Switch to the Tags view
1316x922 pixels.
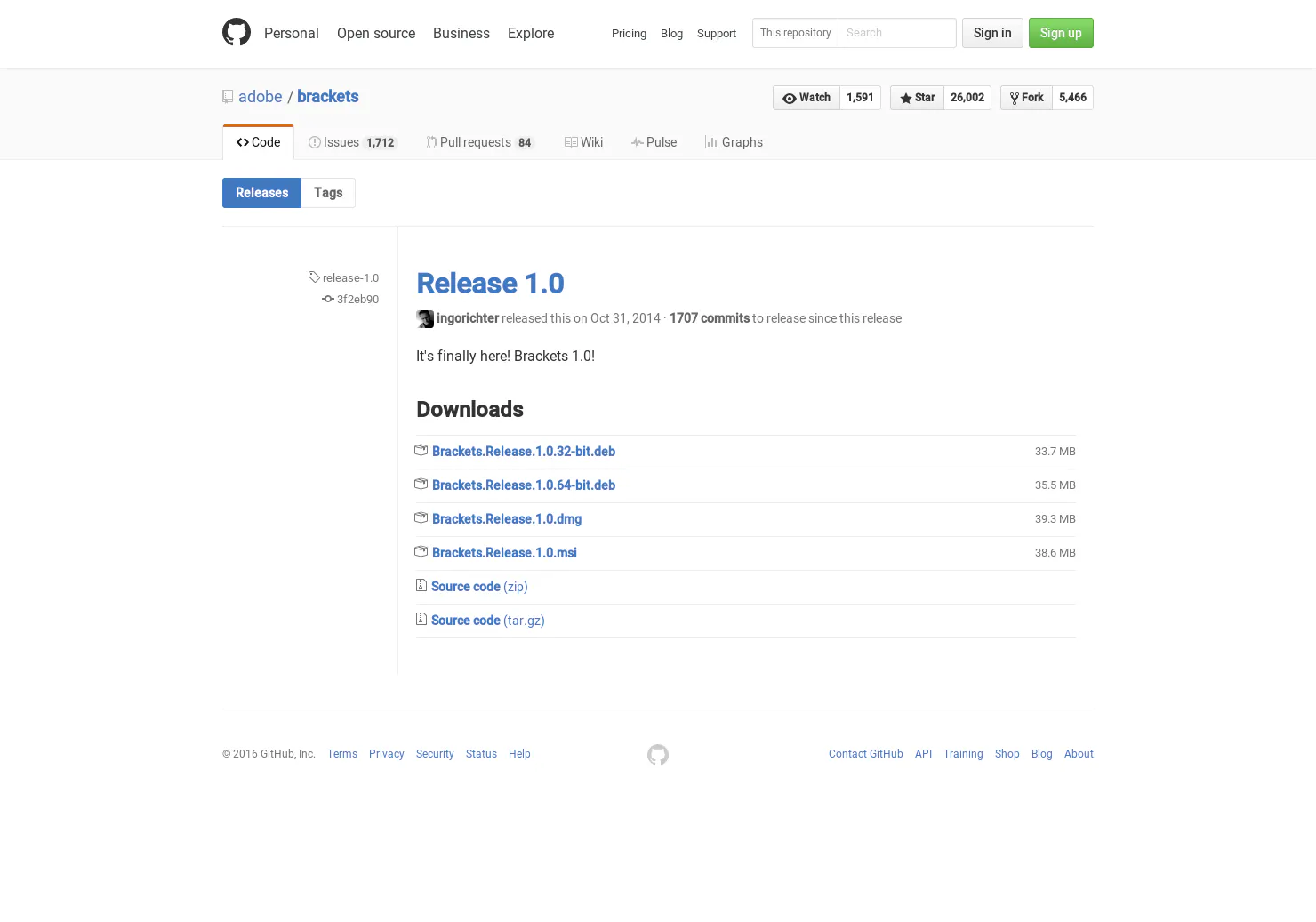328,193
